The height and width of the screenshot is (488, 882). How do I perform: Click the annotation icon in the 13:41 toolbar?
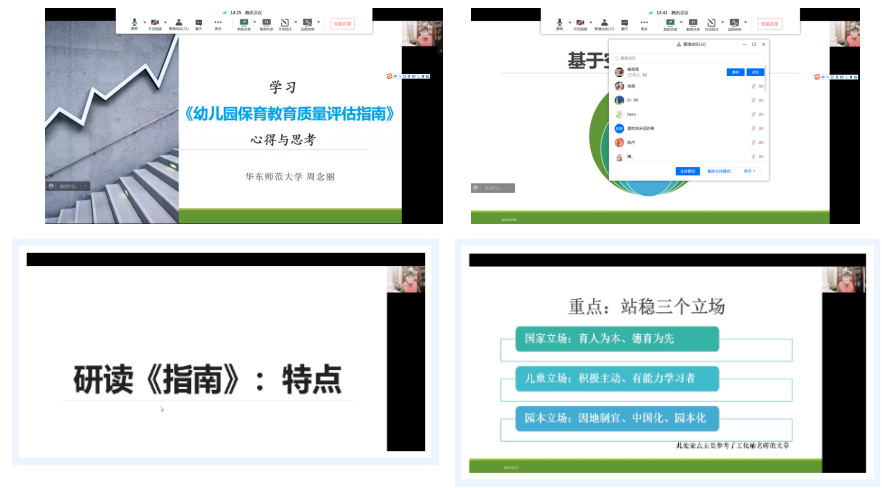pyautogui.click(x=710, y=21)
